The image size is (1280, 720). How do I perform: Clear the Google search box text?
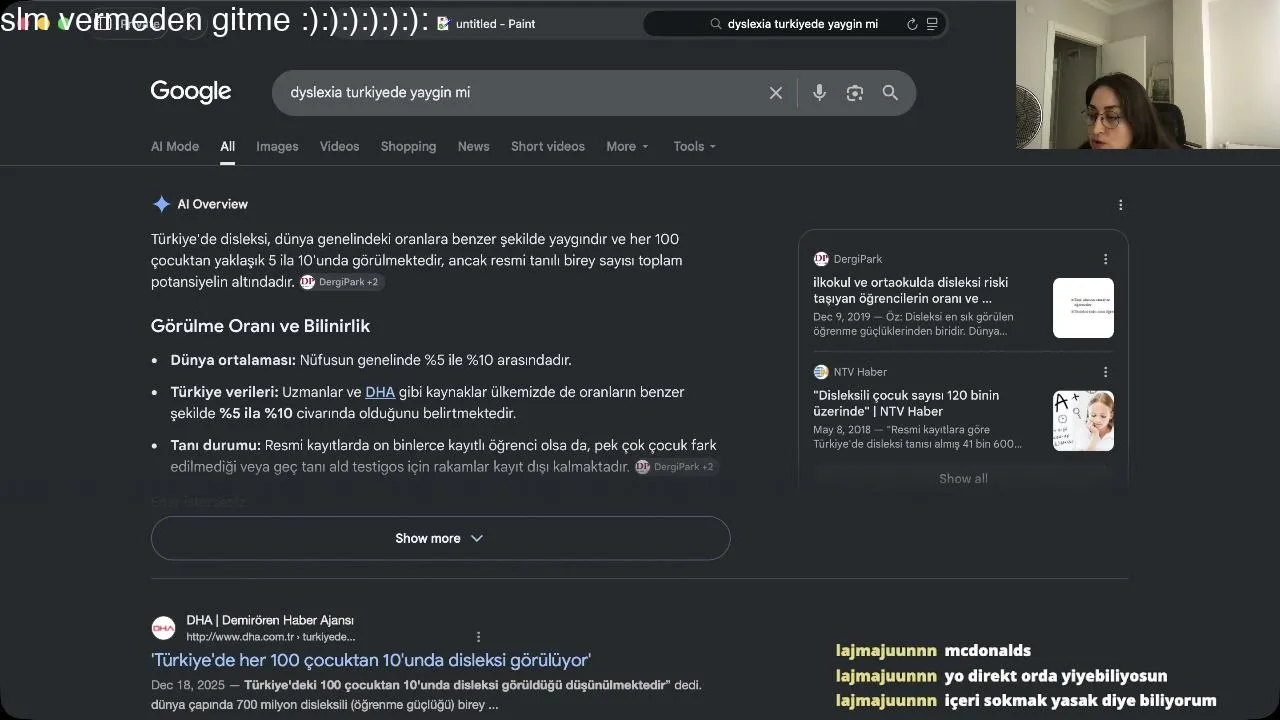click(x=776, y=93)
